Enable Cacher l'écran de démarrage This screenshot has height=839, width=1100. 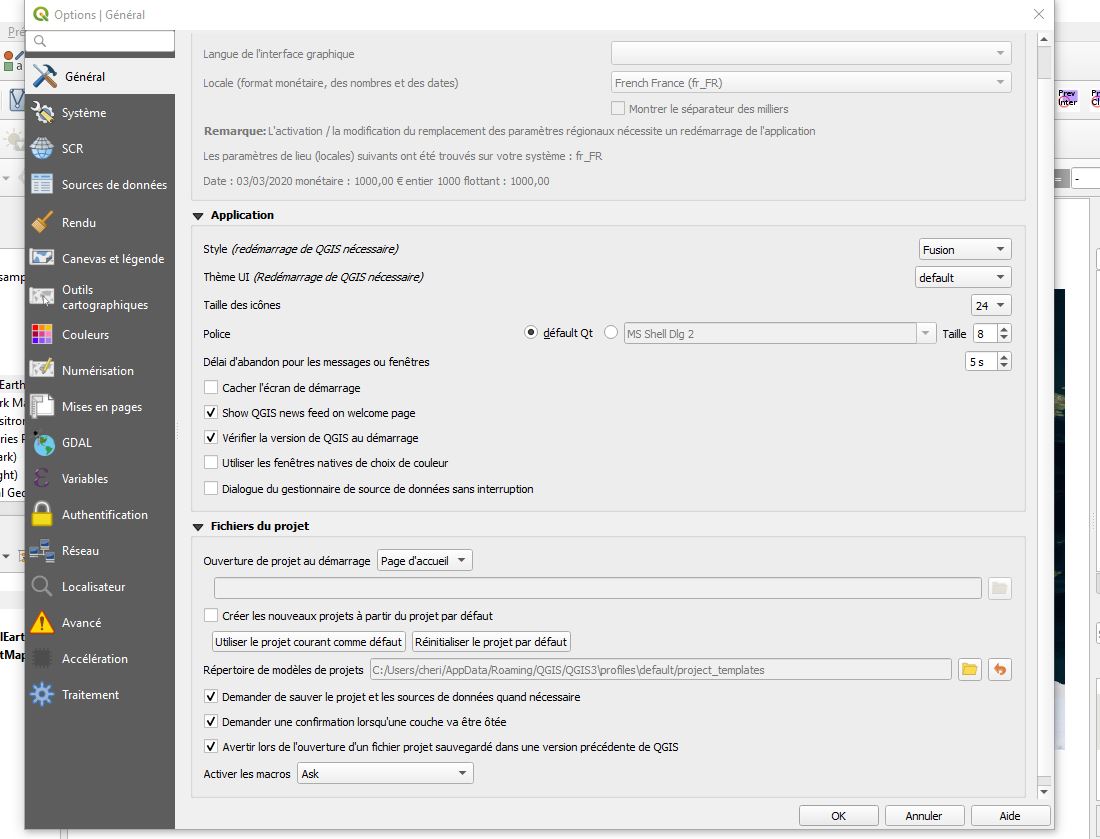pos(211,387)
